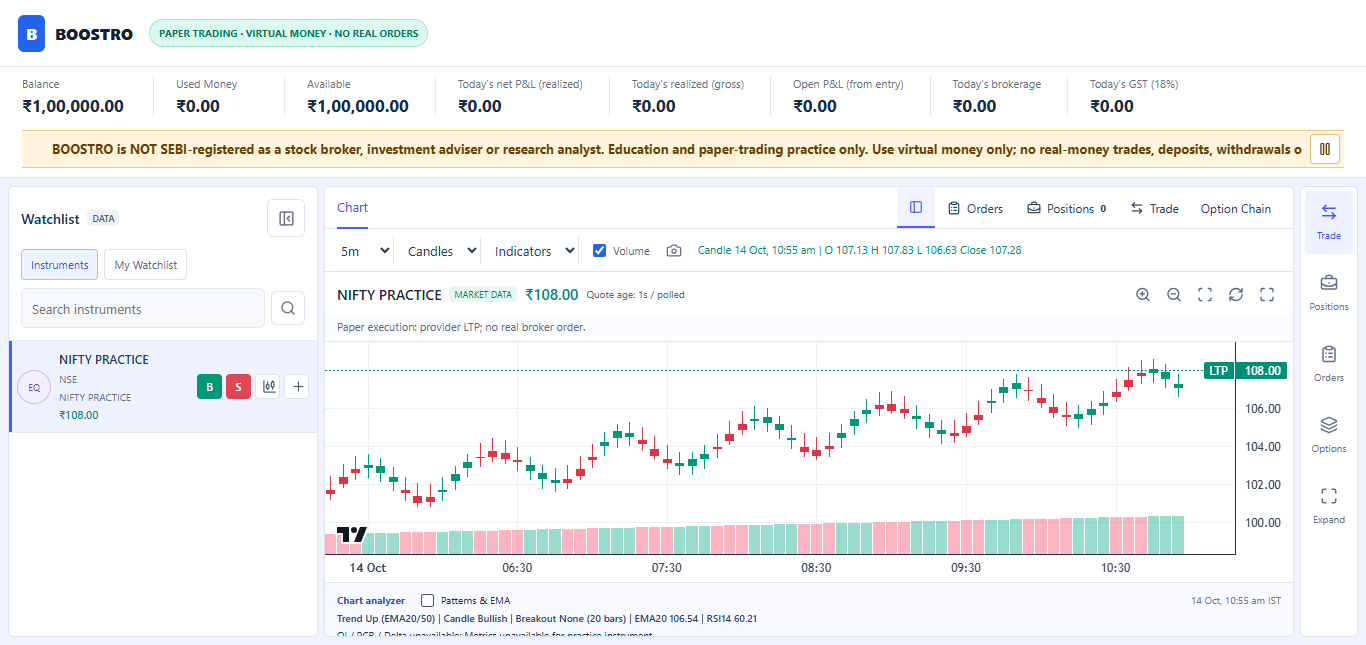Click the Used Money value
This screenshot has height=645, width=1366.
pos(198,106)
